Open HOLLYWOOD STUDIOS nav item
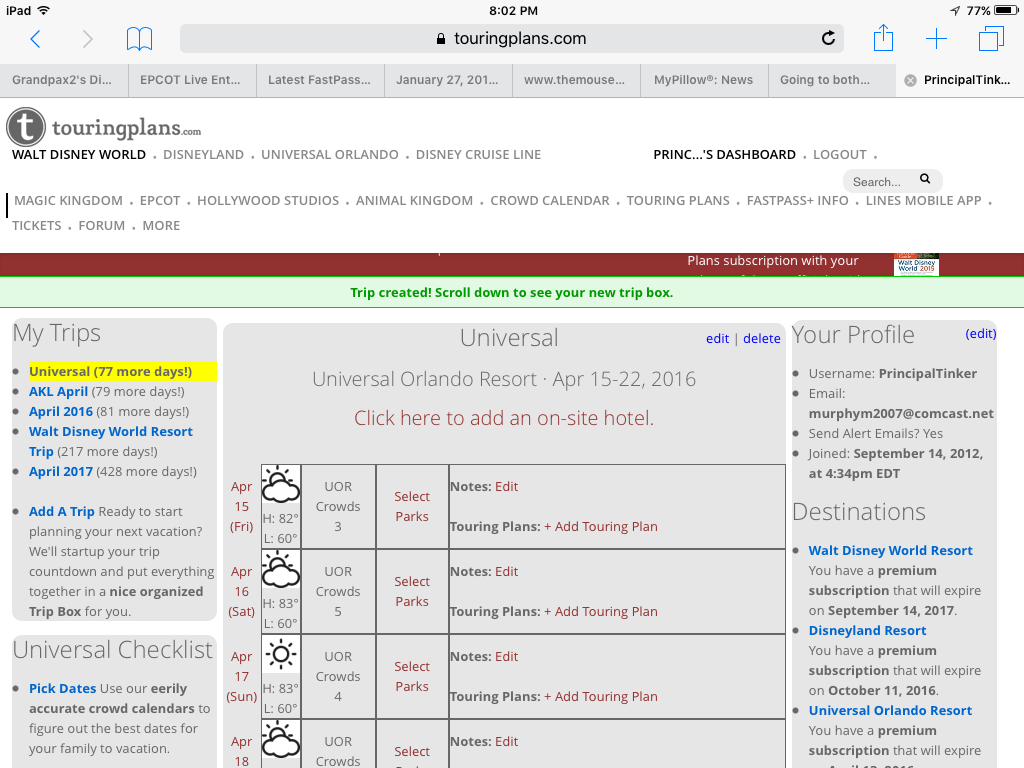This screenshot has height=768, width=1024. tap(268, 200)
